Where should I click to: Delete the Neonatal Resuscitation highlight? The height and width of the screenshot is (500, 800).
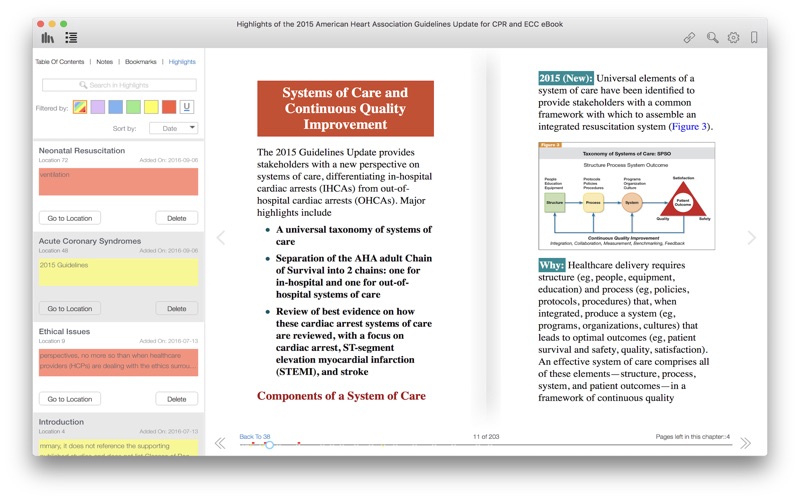(x=177, y=218)
